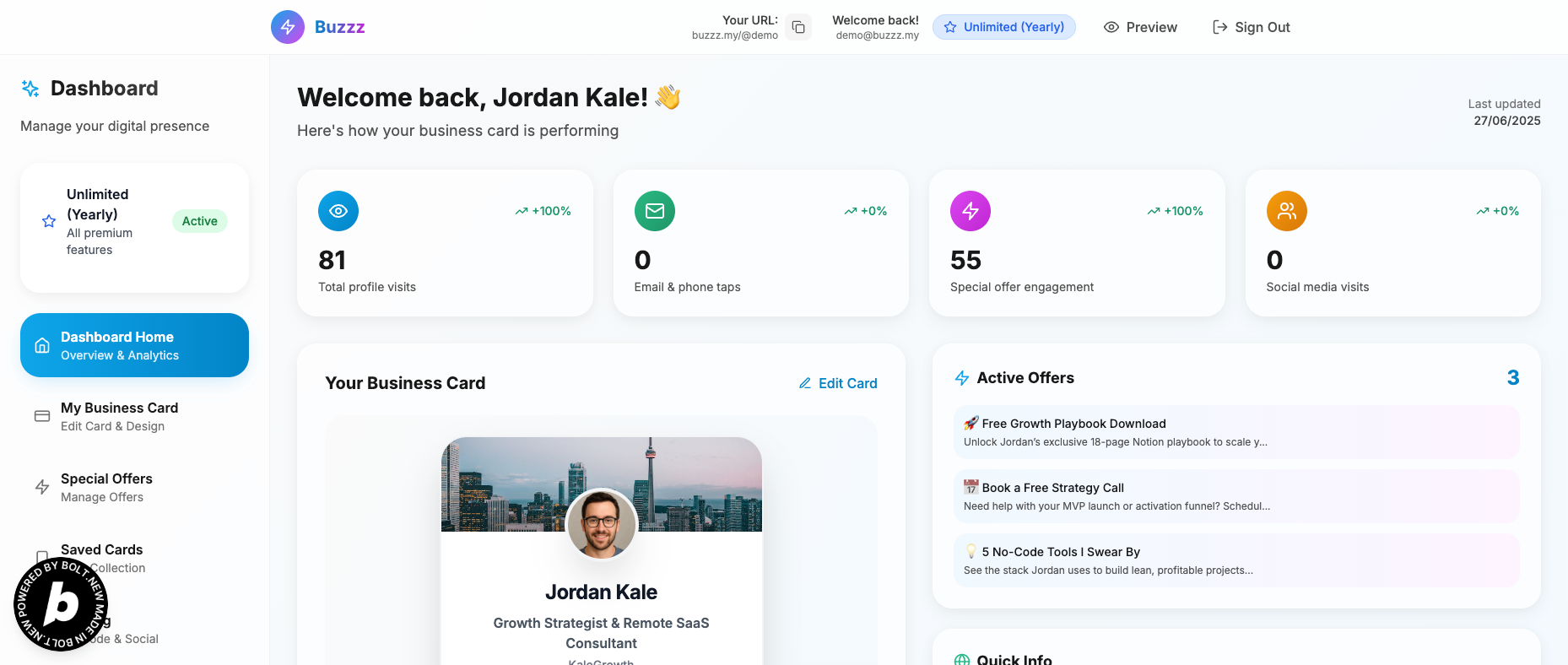1568x665 pixels.
Task: Click the 55 special offer engagement value
Action: click(x=966, y=260)
